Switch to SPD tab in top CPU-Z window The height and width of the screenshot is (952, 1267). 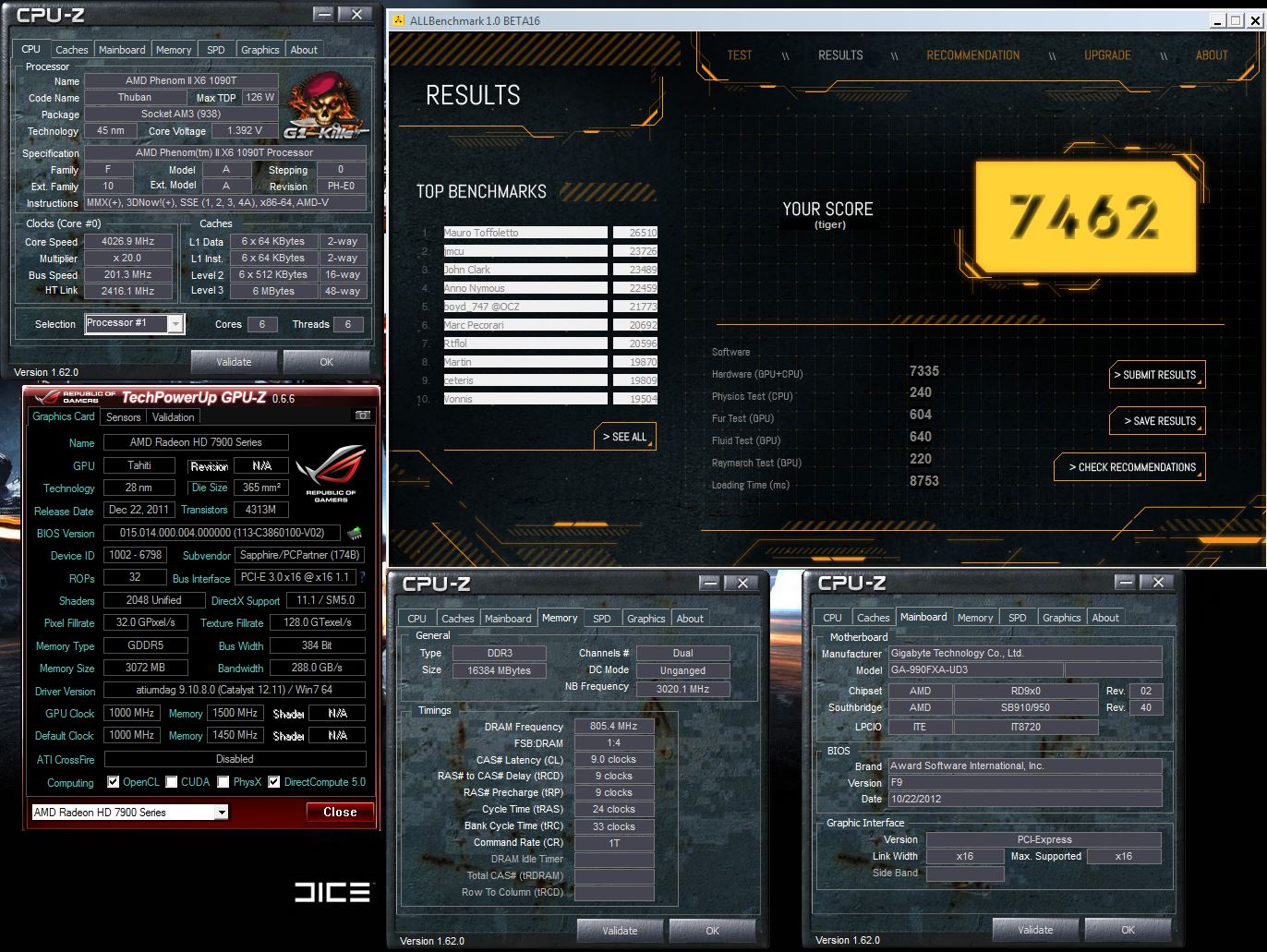tap(215, 50)
